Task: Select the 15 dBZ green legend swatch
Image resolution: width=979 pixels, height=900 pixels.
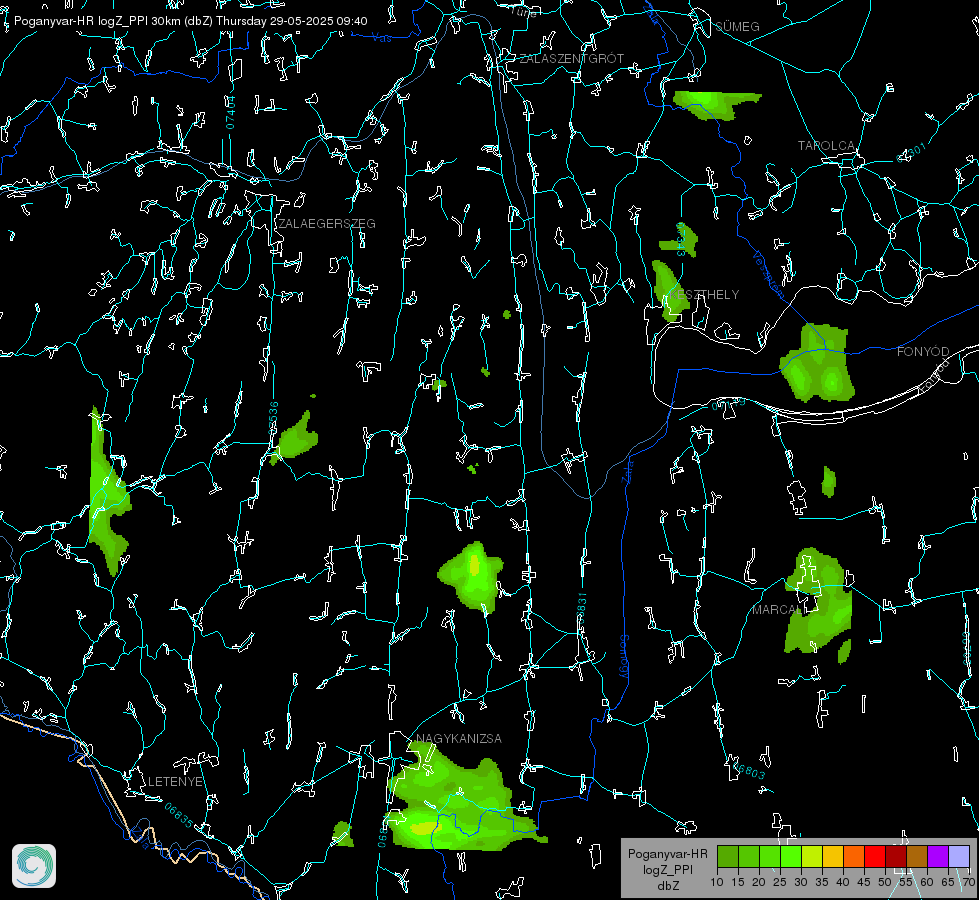Action: tap(749, 856)
